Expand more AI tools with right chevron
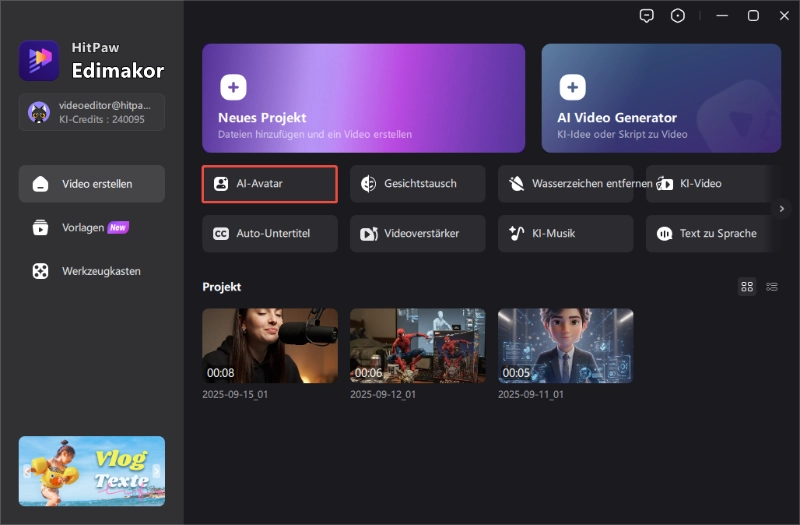The height and width of the screenshot is (525, 800). 782,209
